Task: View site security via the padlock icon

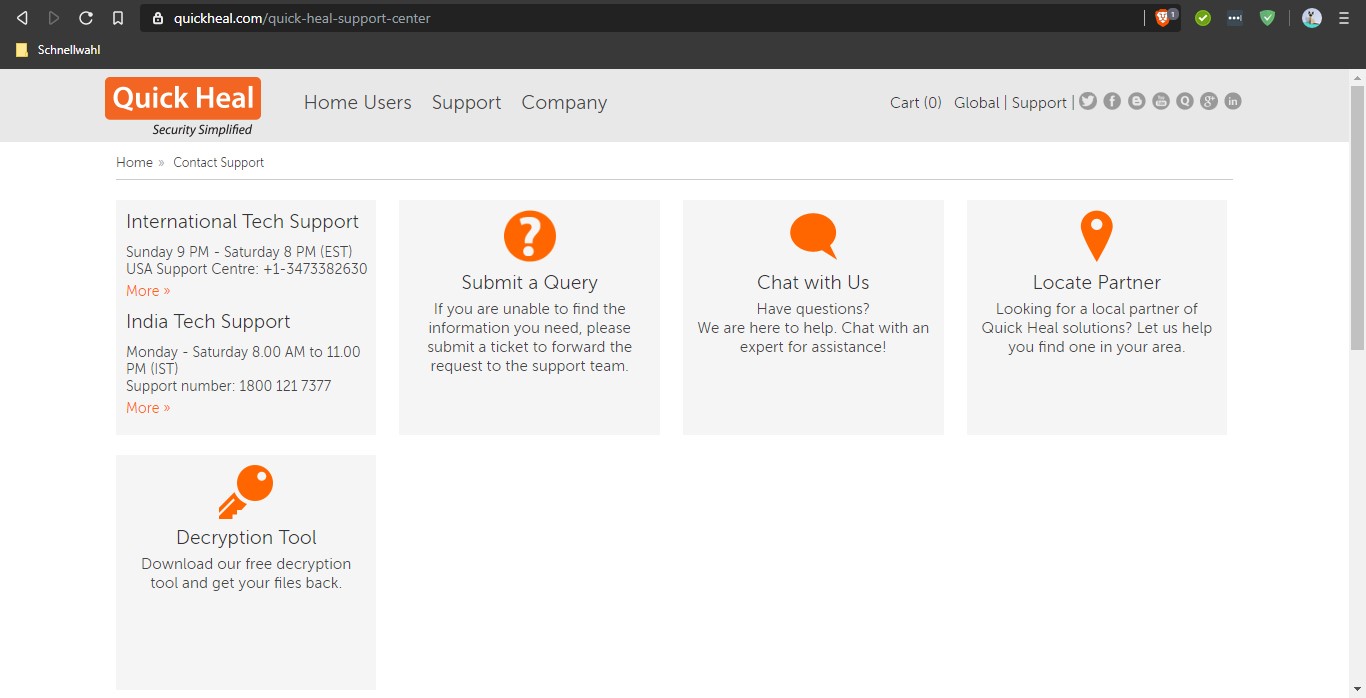Action: (x=157, y=18)
